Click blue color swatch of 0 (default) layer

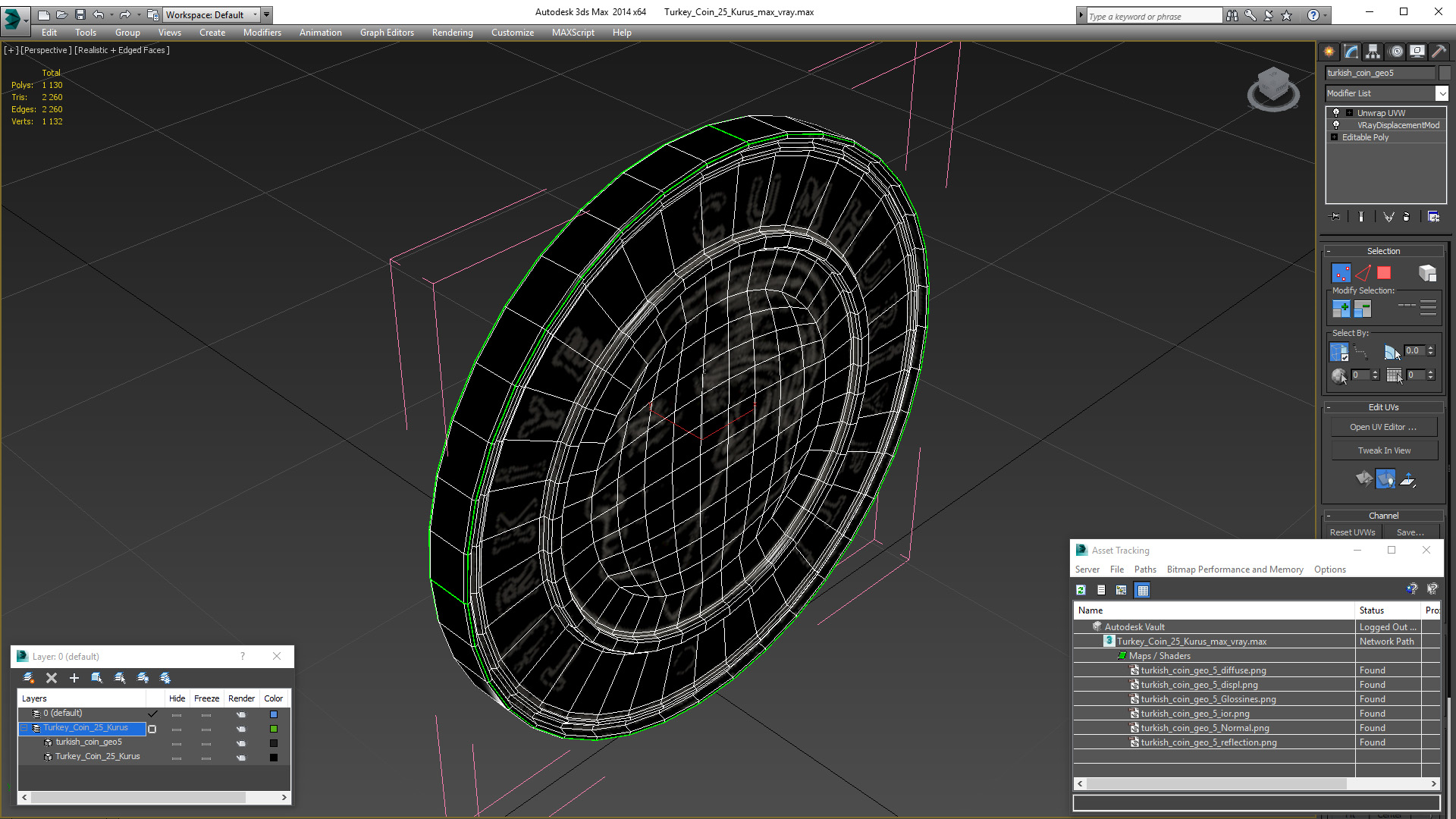pyautogui.click(x=274, y=714)
